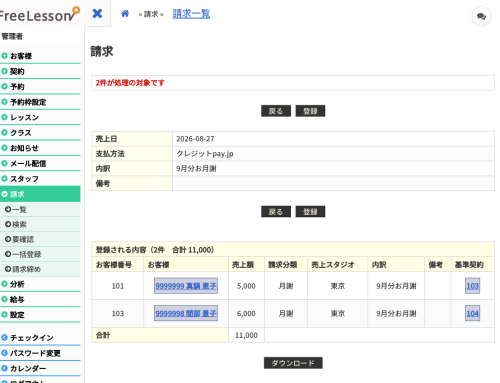Expand the お客様 sidebar menu
500x383 pixels.
(x=40, y=56)
